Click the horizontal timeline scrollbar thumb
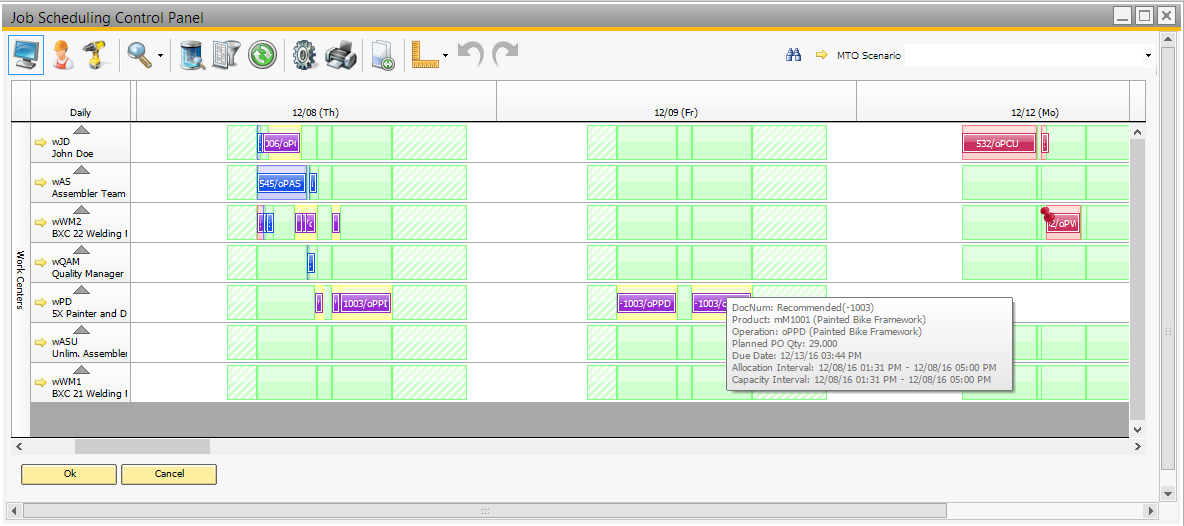The image size is (1184, 526). 142,446
